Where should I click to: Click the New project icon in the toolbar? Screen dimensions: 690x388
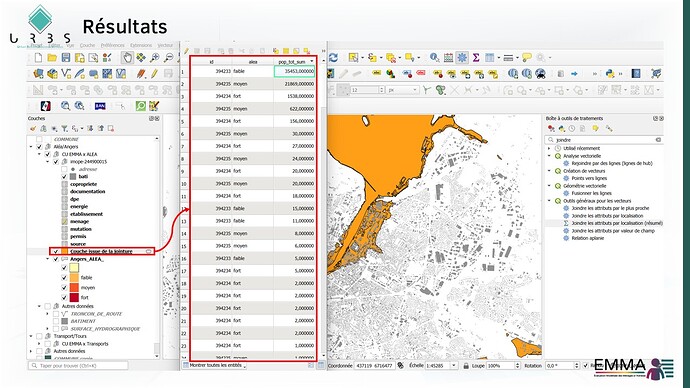[x=38, y=58]
